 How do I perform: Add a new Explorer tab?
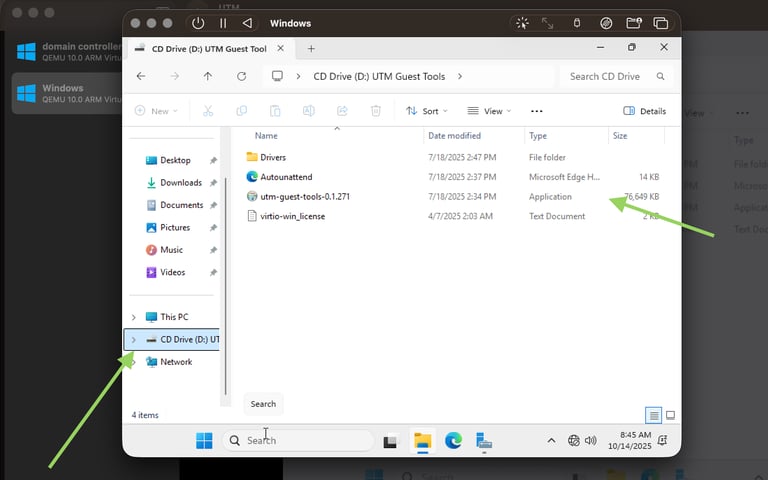click(311, 48)
